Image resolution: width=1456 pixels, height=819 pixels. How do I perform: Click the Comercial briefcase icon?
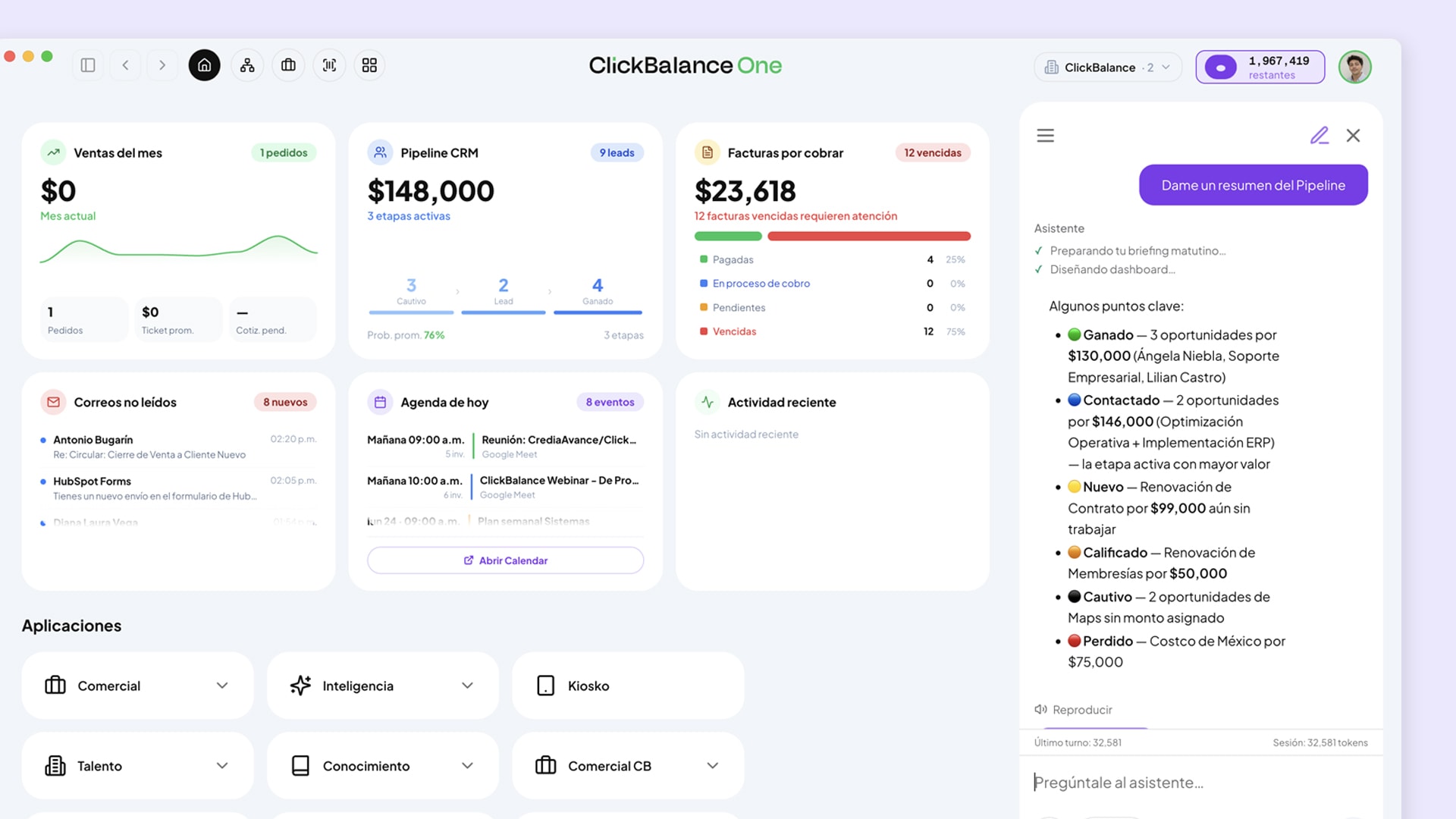point(55,686)
